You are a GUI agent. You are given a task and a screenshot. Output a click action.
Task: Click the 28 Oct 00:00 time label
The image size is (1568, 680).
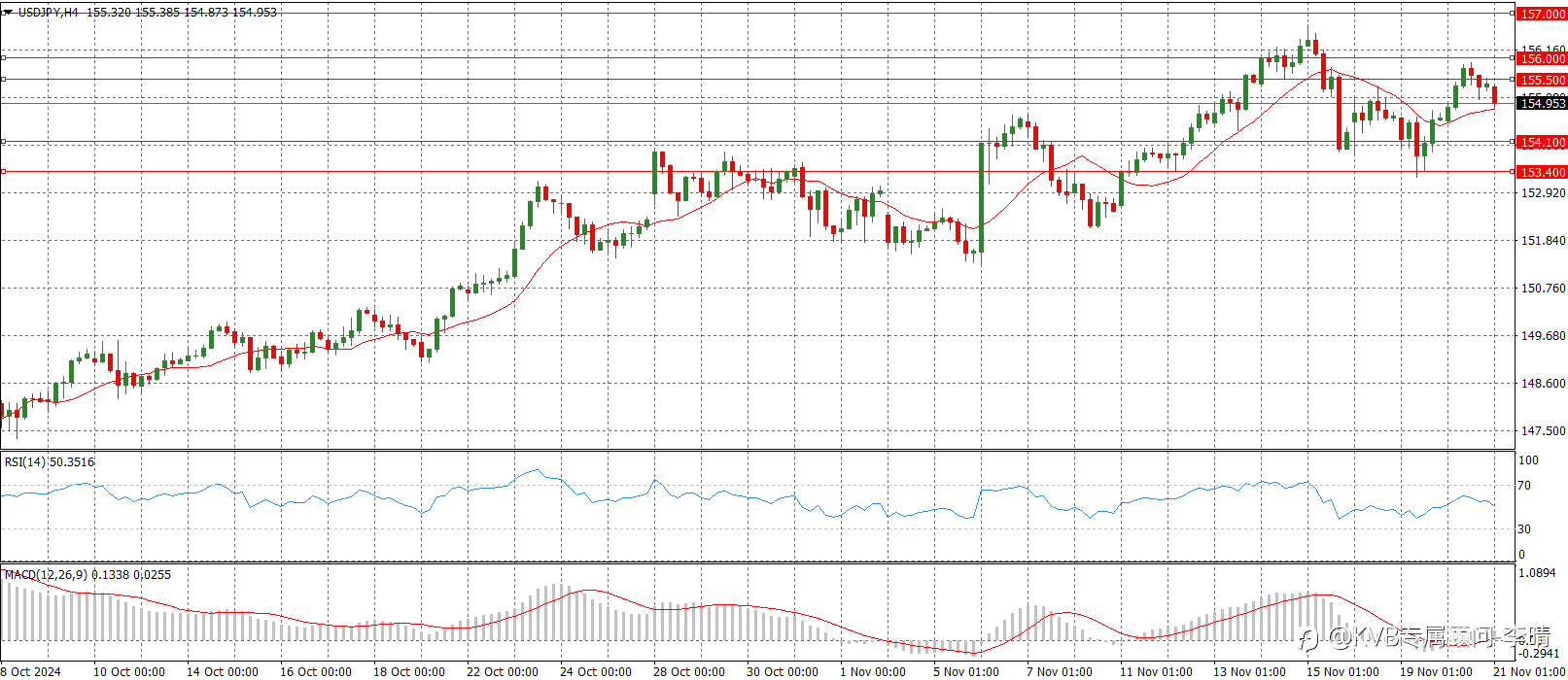[689, 672]
